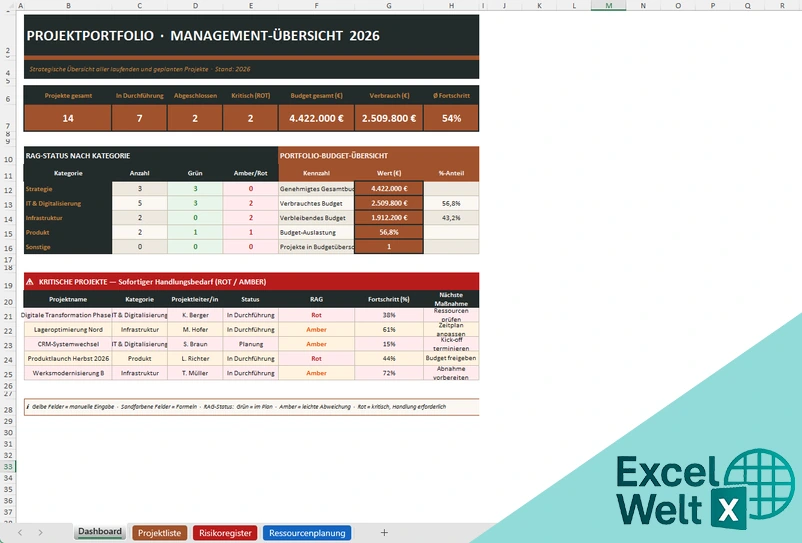The height and width of the screenshot is (543, 802).
Task: Select the Ø Fortschritt value 54%
Action: [451, 118]
